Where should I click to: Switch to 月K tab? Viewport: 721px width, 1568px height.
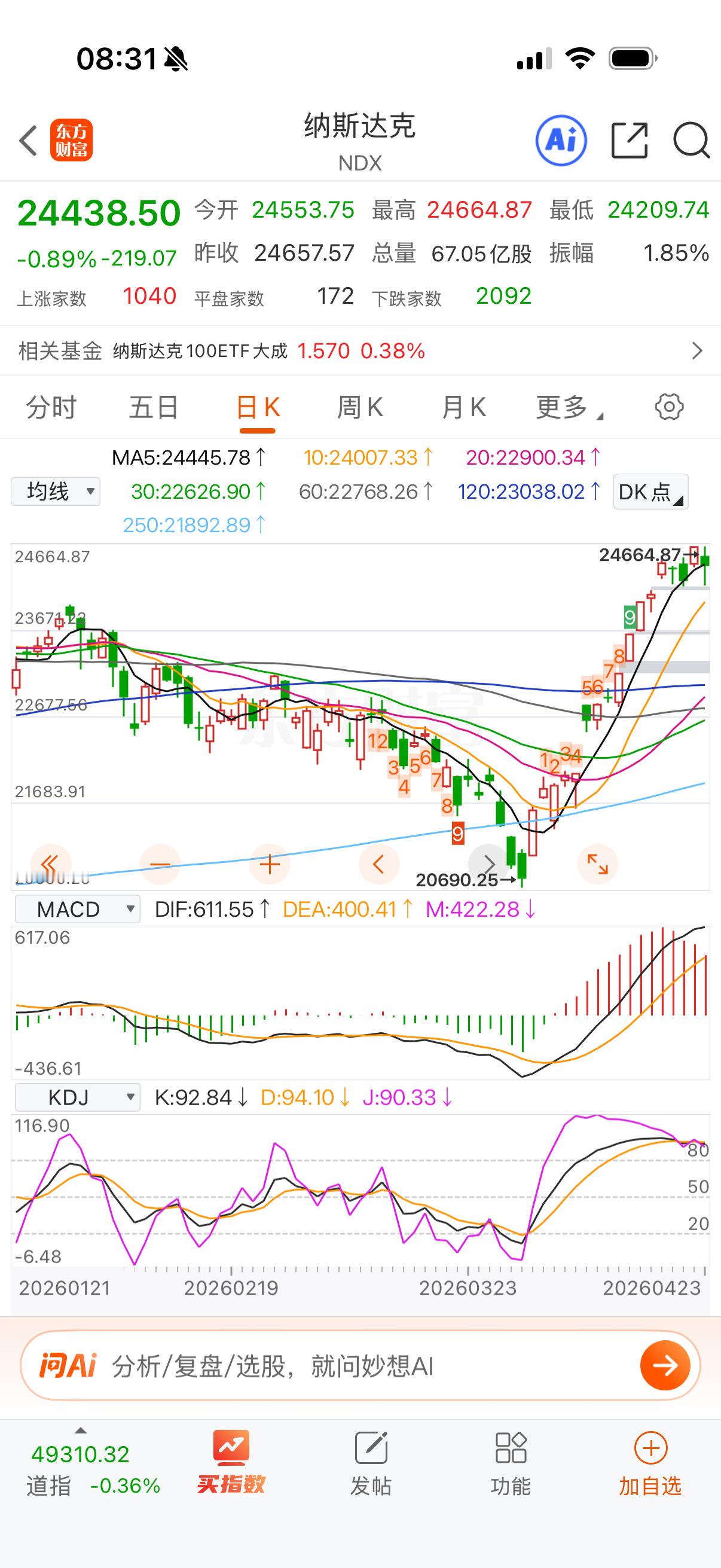pos(464,407)
